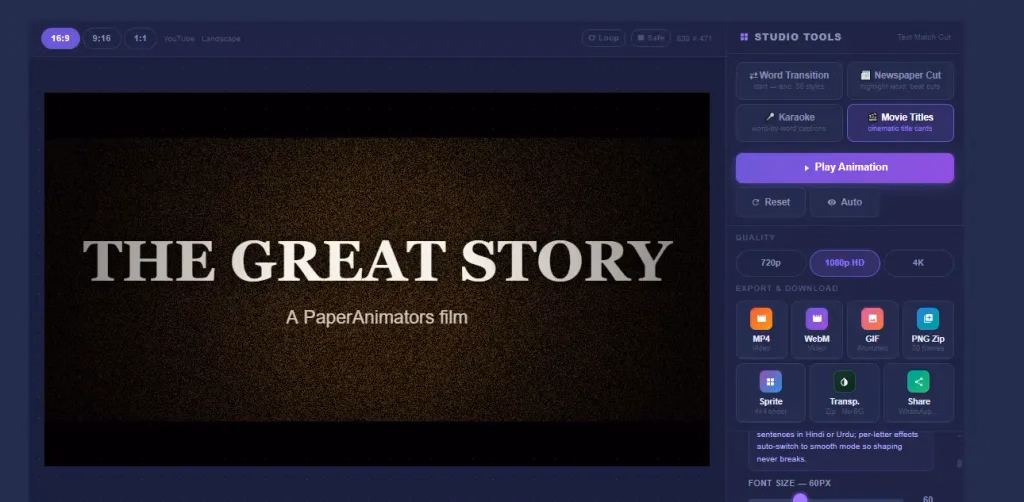Toggle Auto preview mode
This screenshot has width=1024, height=502.
point(844,202)
